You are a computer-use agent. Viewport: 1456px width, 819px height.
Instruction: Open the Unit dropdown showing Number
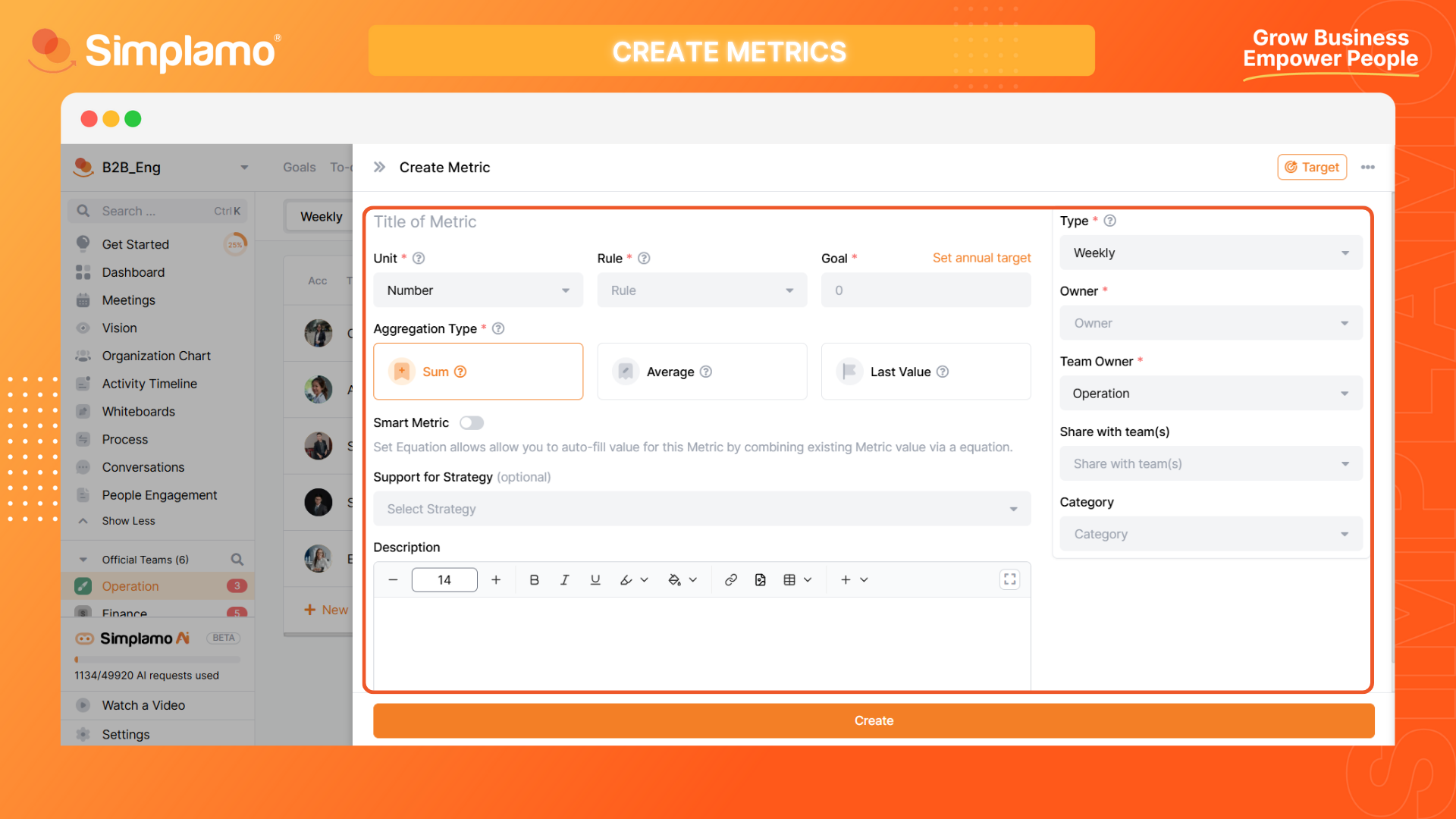[x=478, y=290]
